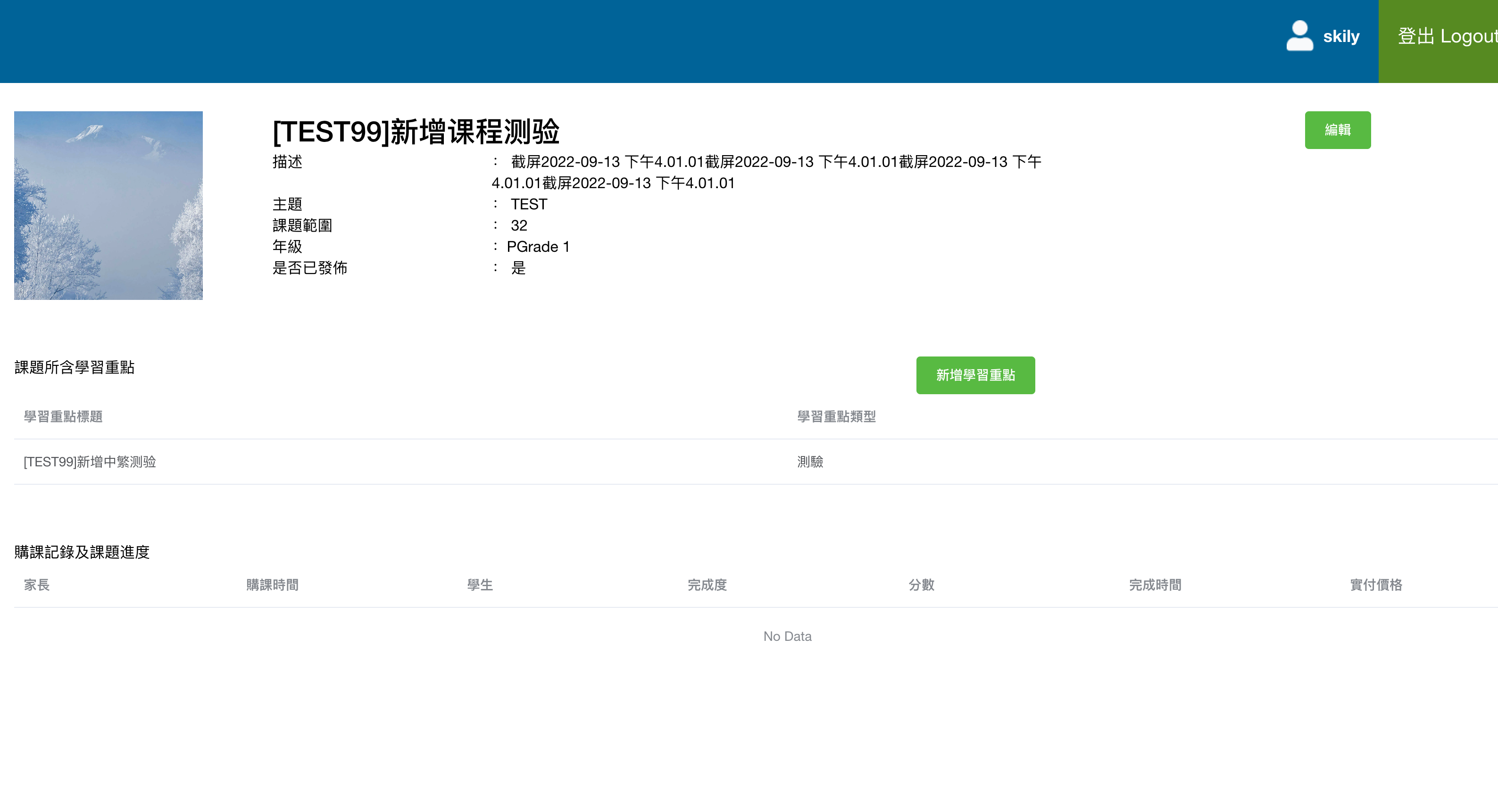The height and width of the screenshot is (812, 1498).
Task: Click the 新增學習重點 button
Action: tap(975, 375)
